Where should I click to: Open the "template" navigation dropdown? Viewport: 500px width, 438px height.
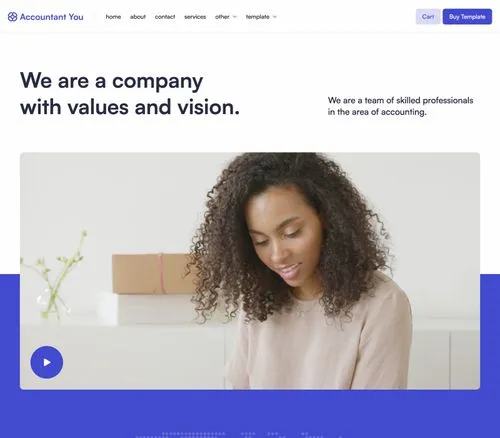point(261,17)
